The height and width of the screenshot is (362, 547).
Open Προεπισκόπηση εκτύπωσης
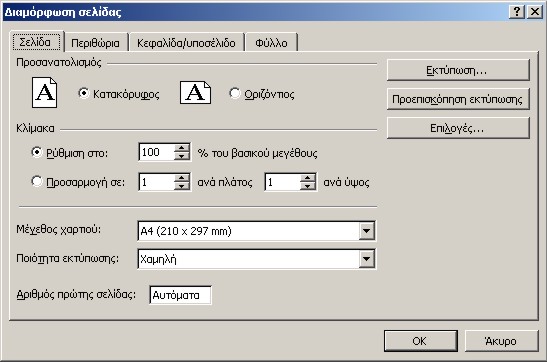(458, 99)
